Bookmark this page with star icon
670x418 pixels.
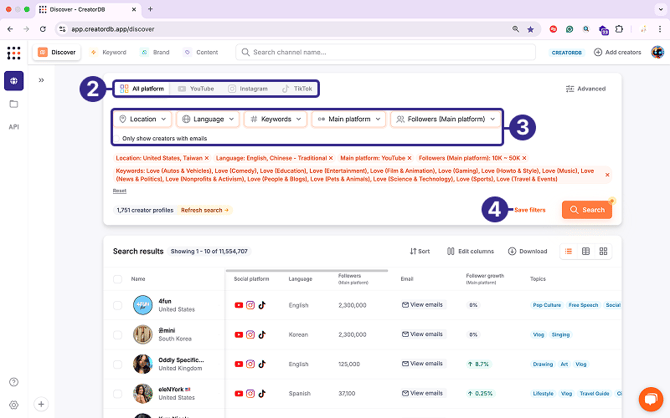530,29
